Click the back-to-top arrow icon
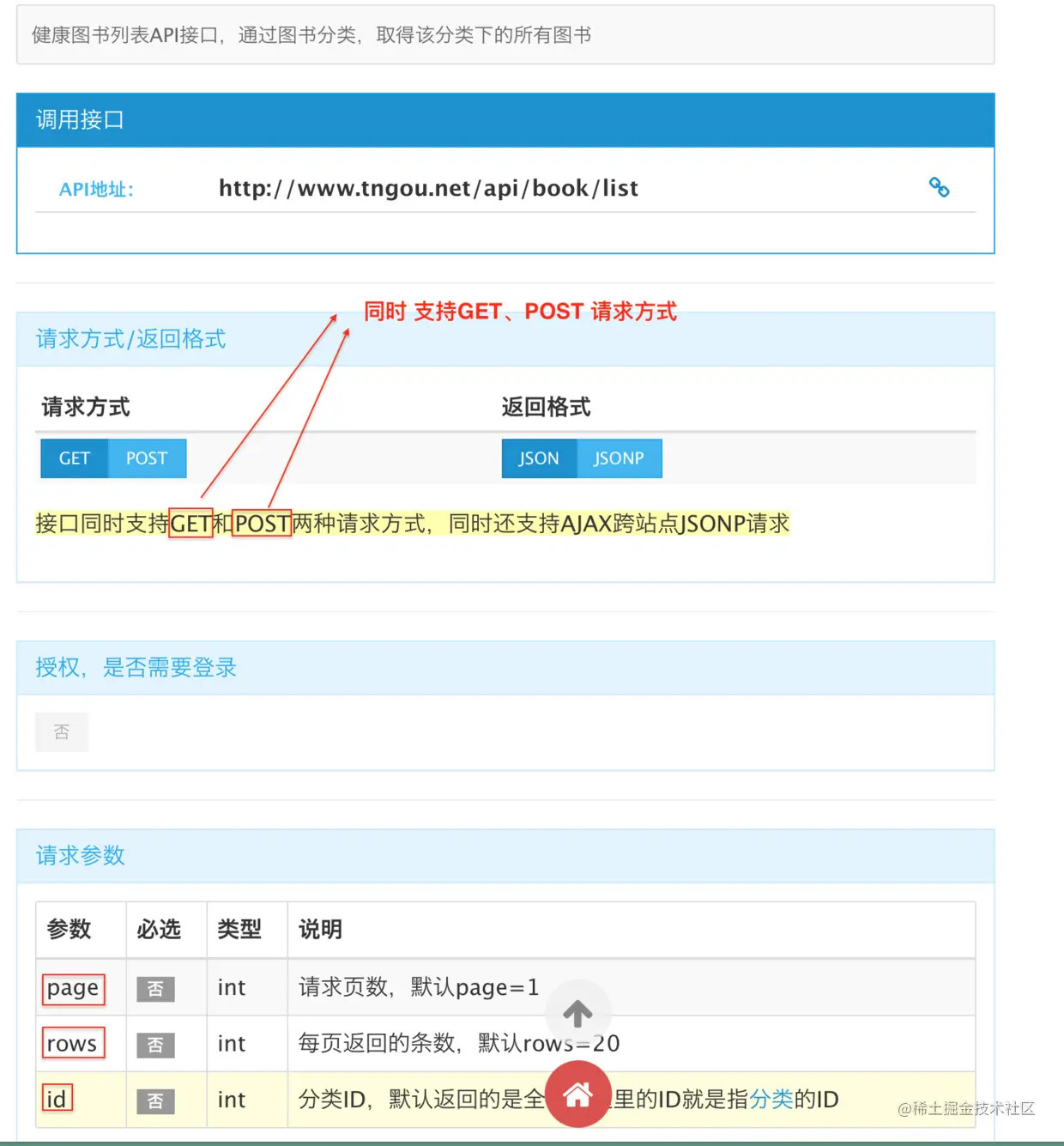The width and height of the screenshot is (1064, 1146). point(578,1014)
